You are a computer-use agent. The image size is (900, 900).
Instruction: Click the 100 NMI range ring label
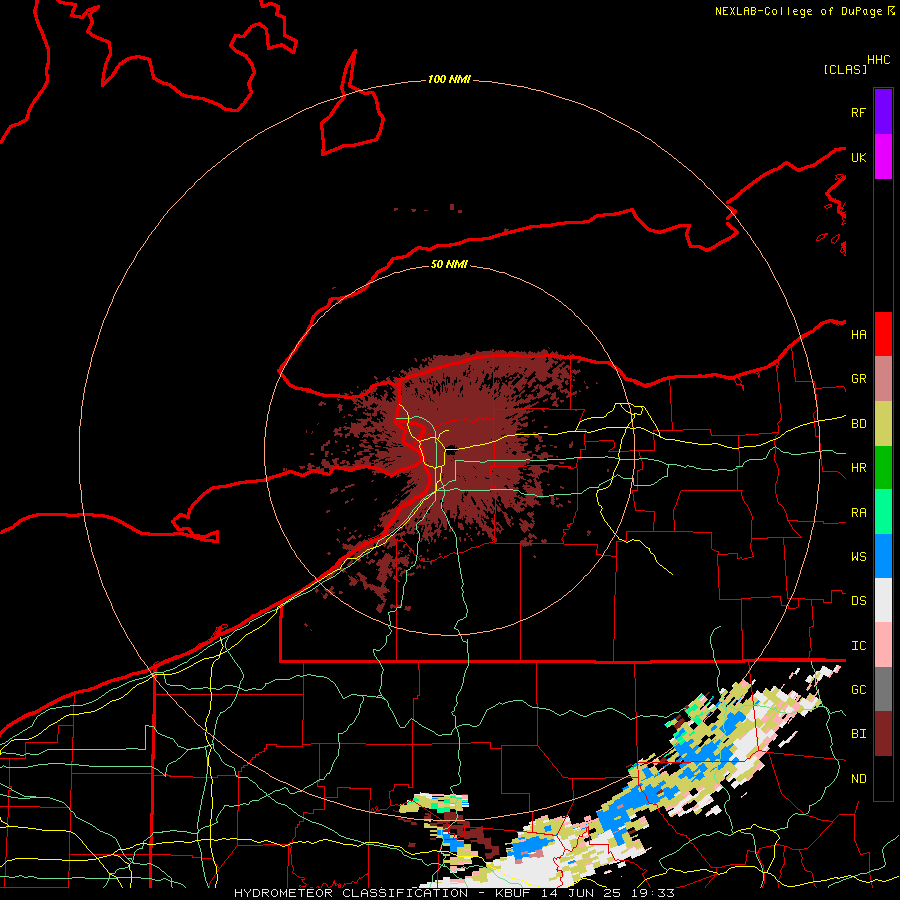[x=449, y=79]
